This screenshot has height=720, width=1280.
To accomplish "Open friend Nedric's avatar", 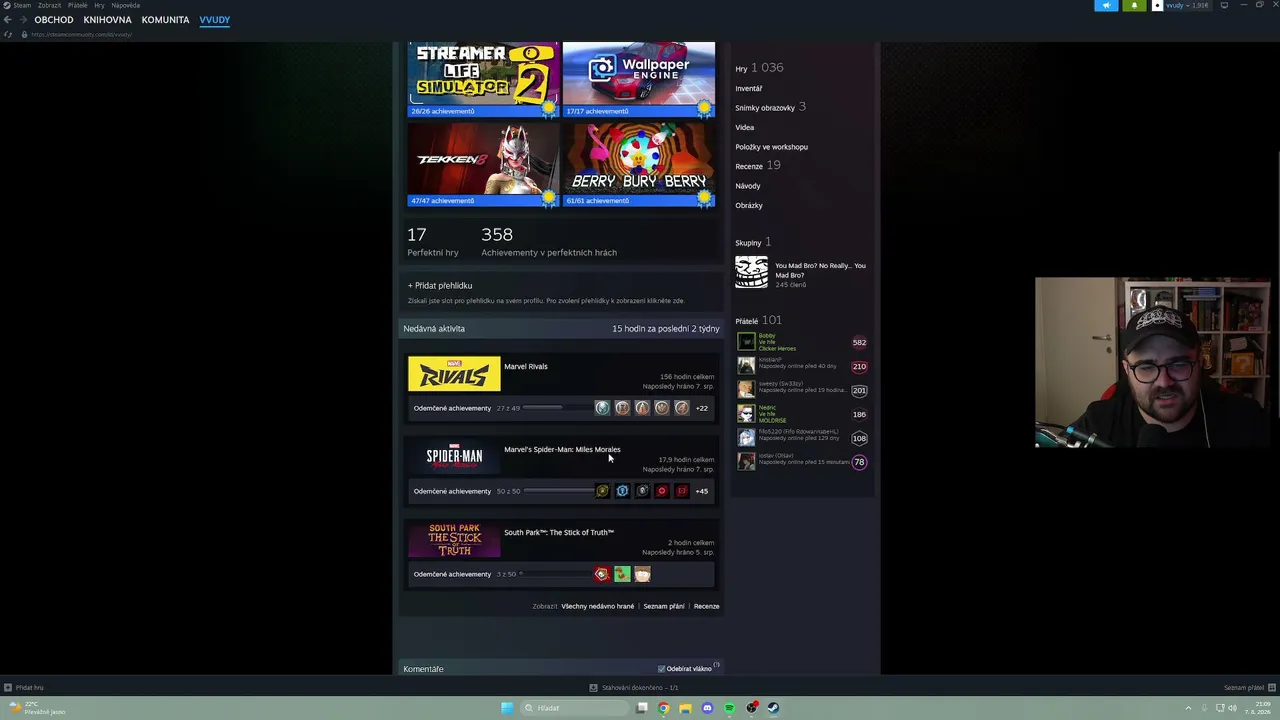I will [x=746, y=414].
